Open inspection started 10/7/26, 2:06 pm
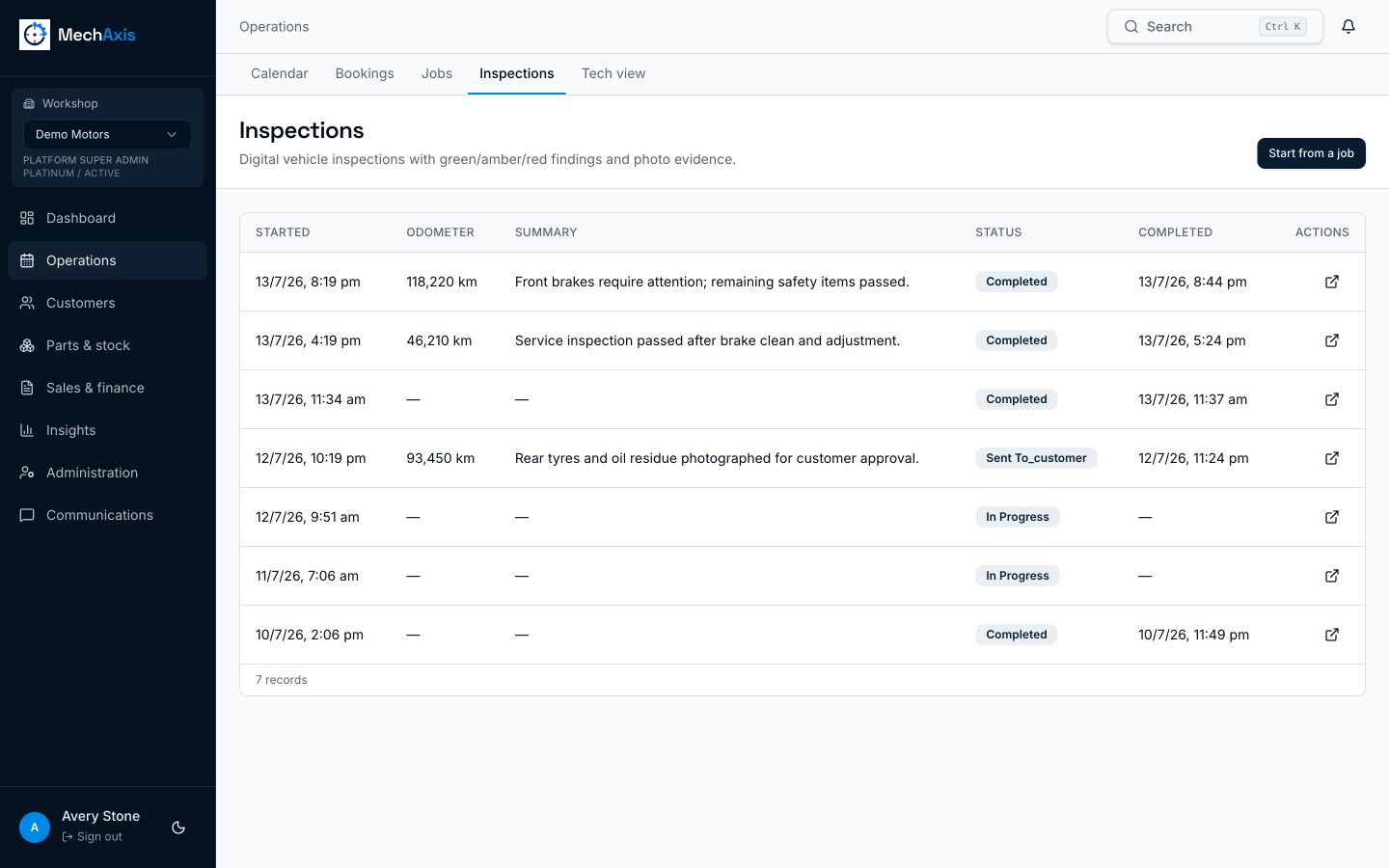The width and height of the screenshot is (1389, 868). [x=1332, y=635]
